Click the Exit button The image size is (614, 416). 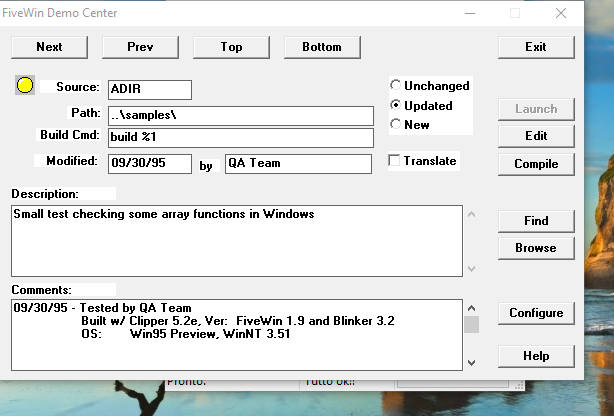point(536,47)
